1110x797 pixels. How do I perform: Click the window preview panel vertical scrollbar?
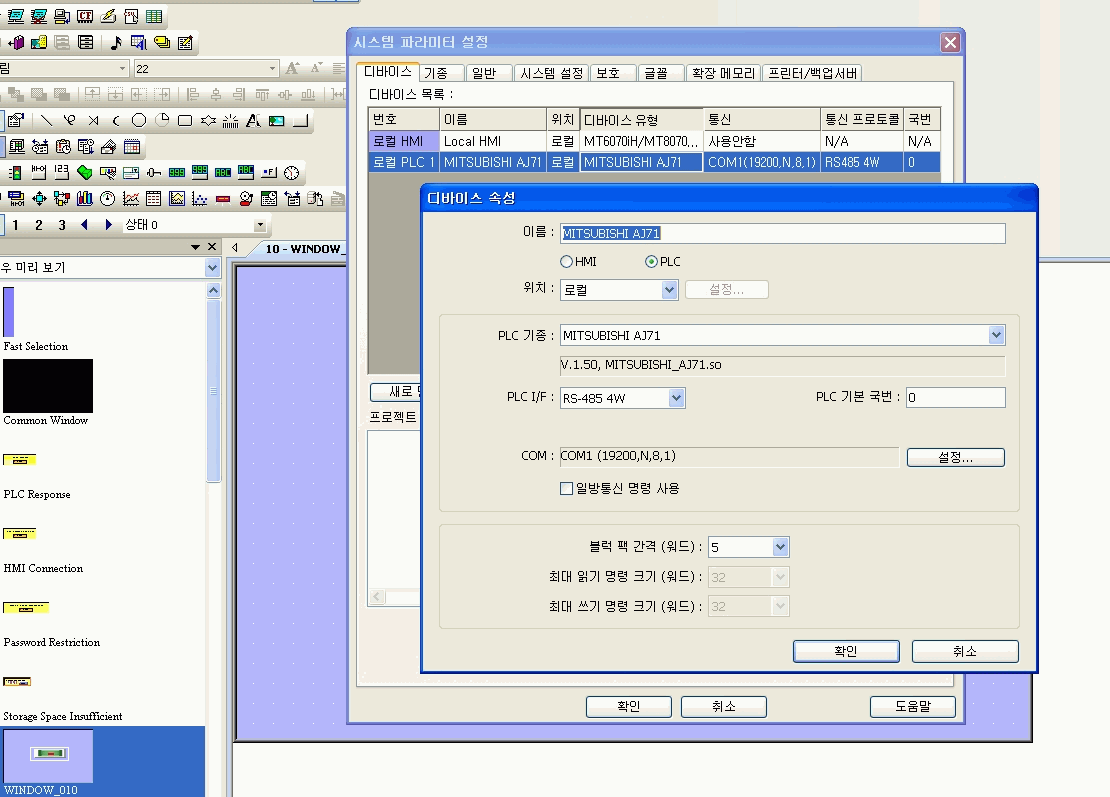click(213, 400)
